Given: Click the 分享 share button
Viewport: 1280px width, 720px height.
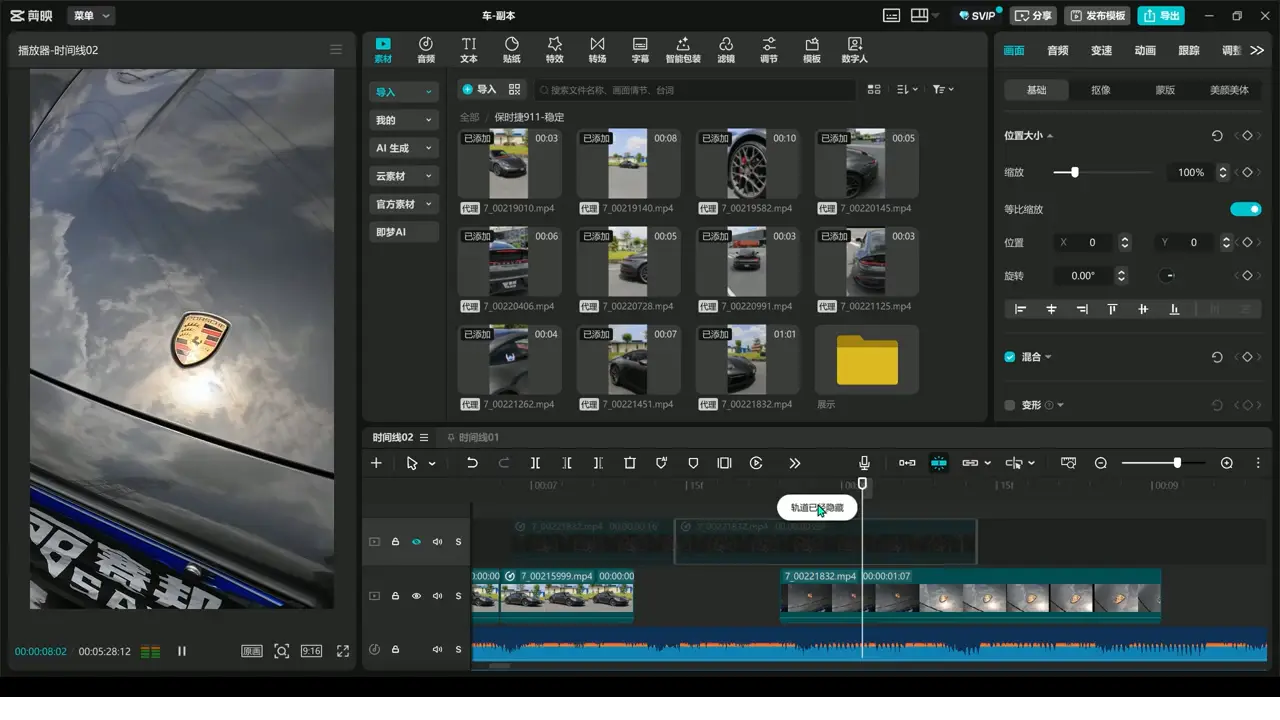Looking at the screenshot, I should click(x=1034, y=16).
